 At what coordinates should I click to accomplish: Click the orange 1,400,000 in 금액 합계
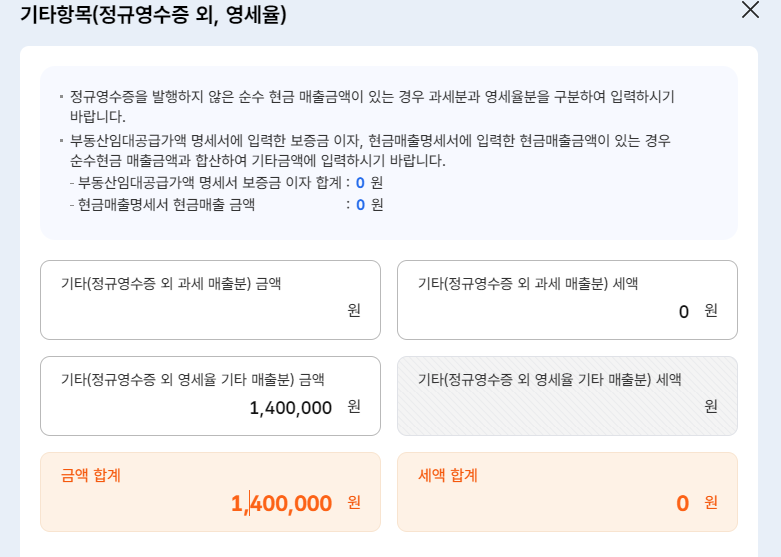281,503
